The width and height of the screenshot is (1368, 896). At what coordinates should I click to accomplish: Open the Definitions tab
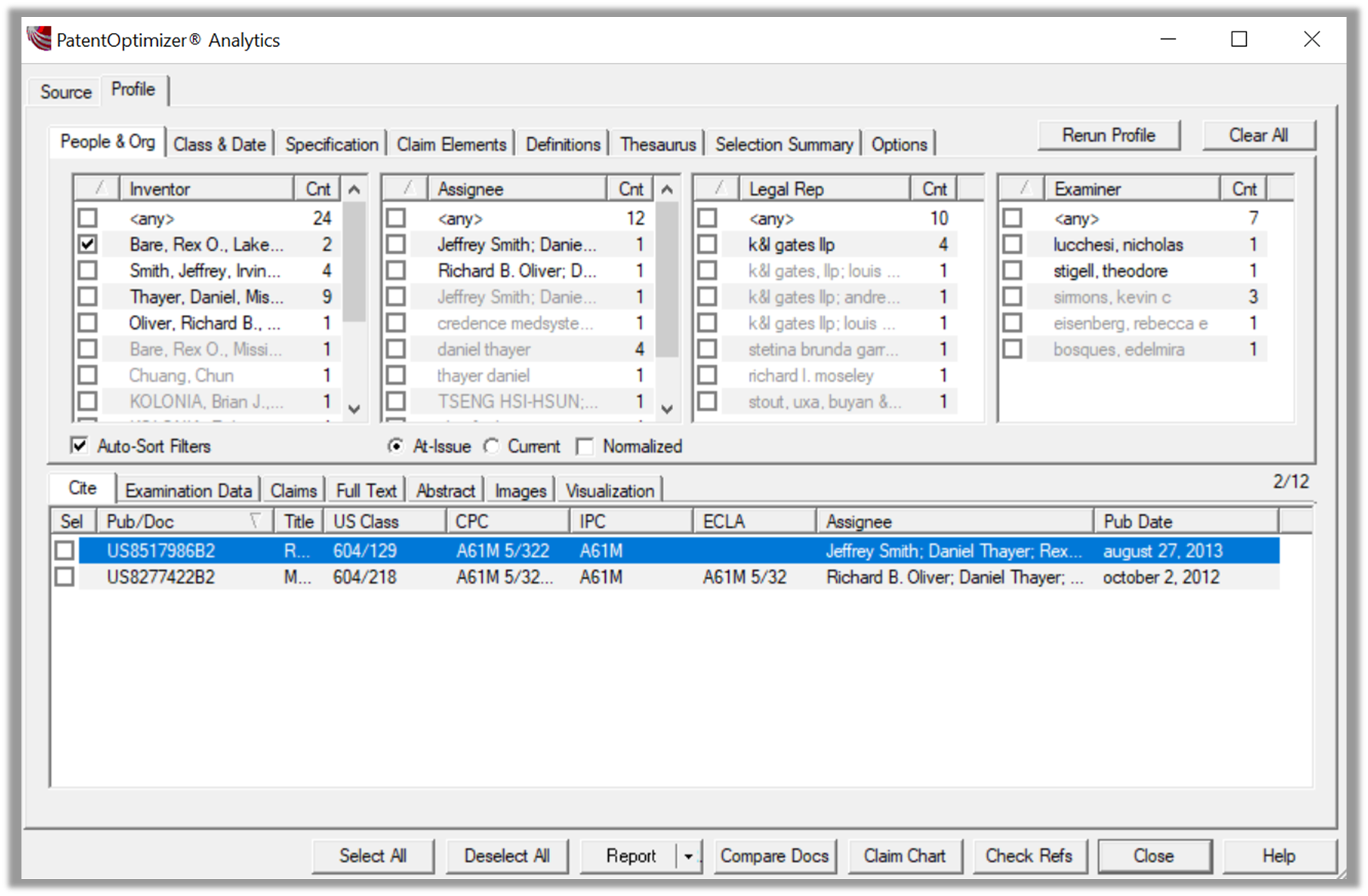(x=563, y=144)
